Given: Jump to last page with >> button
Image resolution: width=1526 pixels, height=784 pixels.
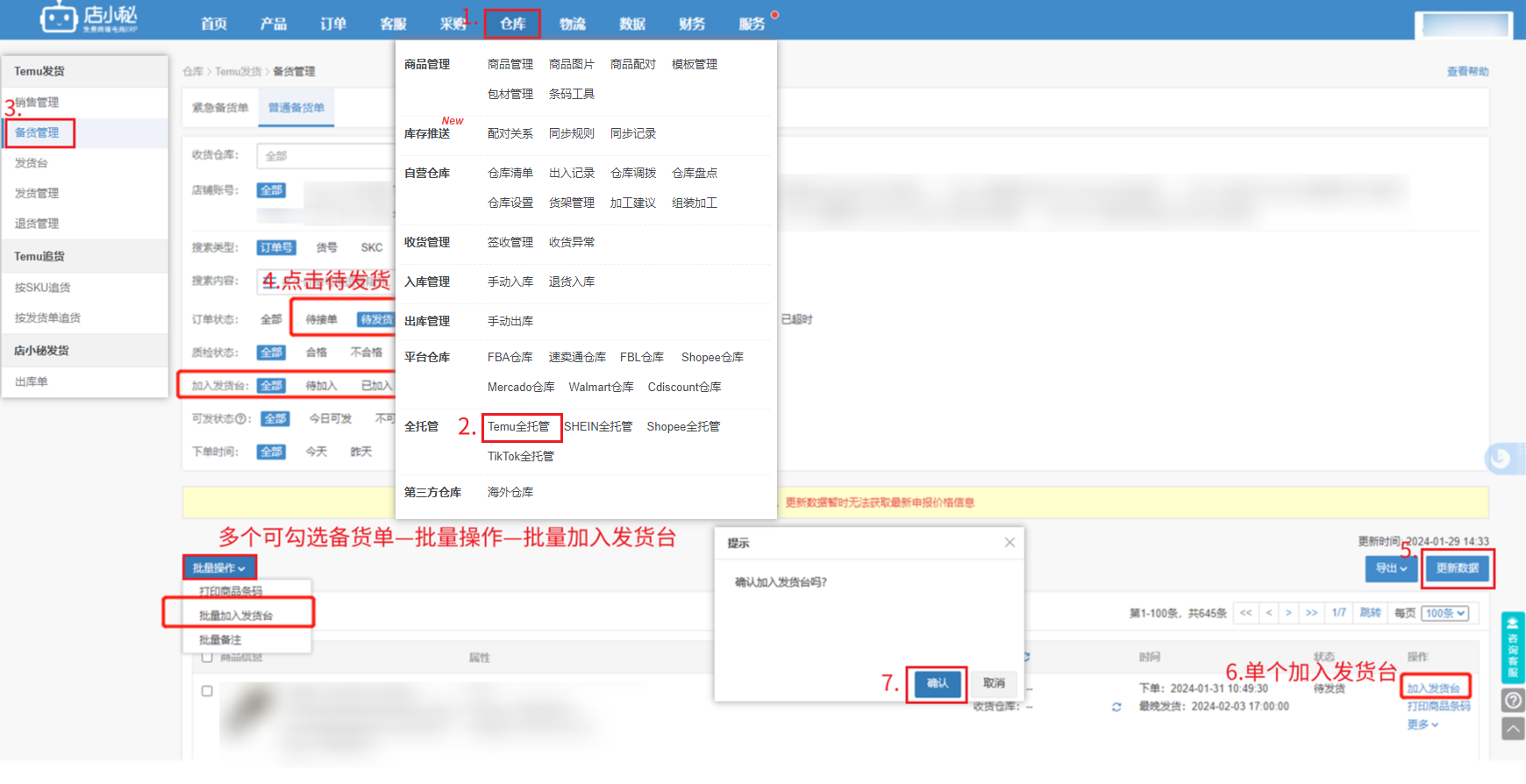Looking at the screenshot, I should point(1311,613).
